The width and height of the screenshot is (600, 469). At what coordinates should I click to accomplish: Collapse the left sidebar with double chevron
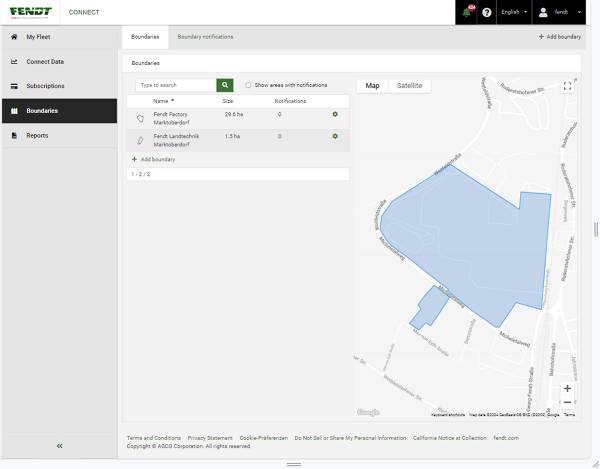click(x=59, y=445)
